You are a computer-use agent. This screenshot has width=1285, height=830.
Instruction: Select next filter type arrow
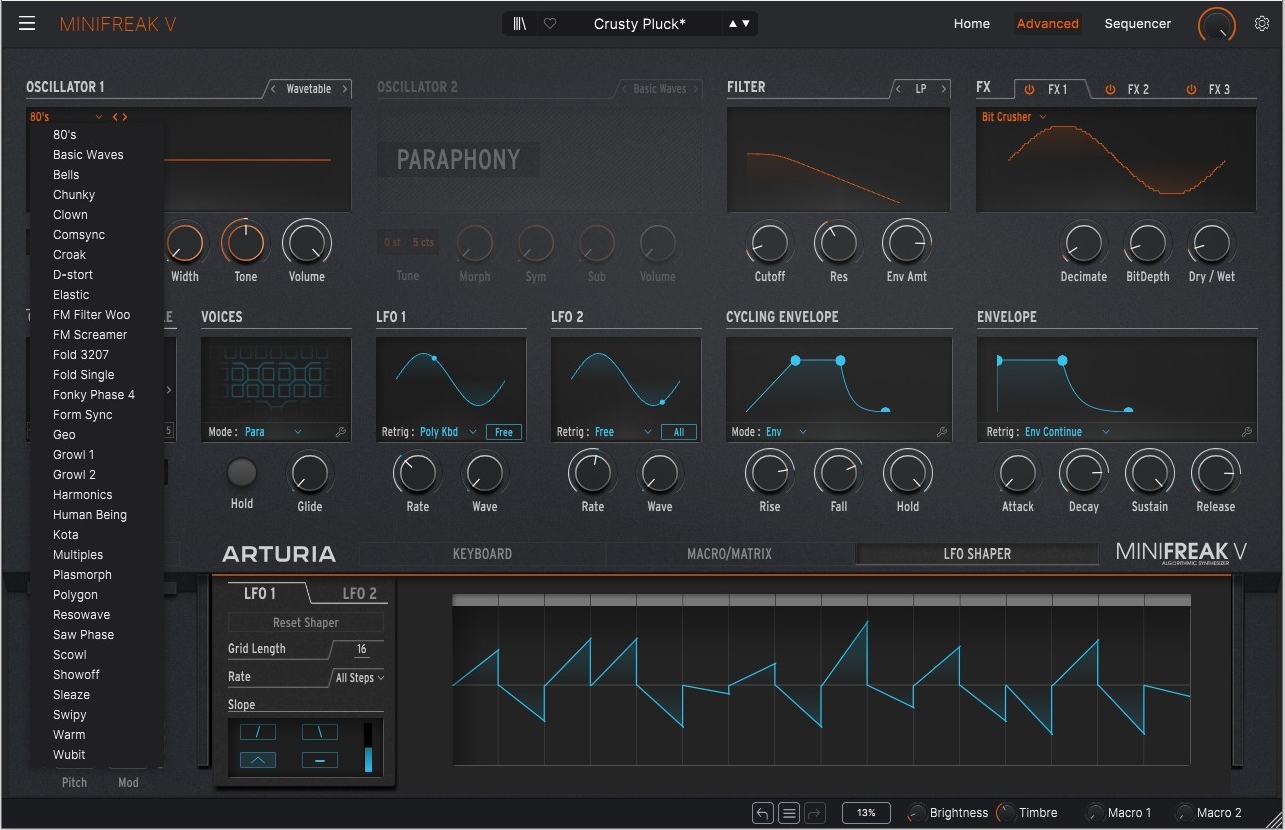[x=944, y=89]
